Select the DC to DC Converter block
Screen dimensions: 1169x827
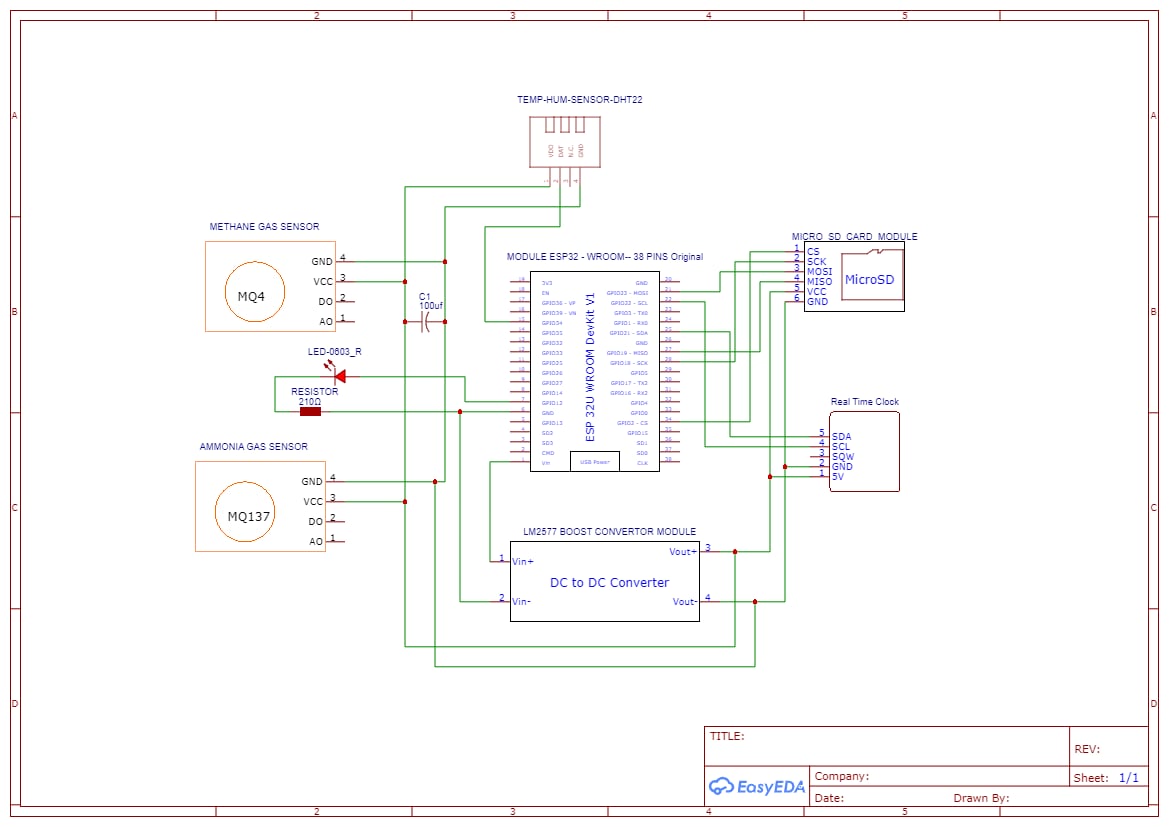tap(605, 582)
